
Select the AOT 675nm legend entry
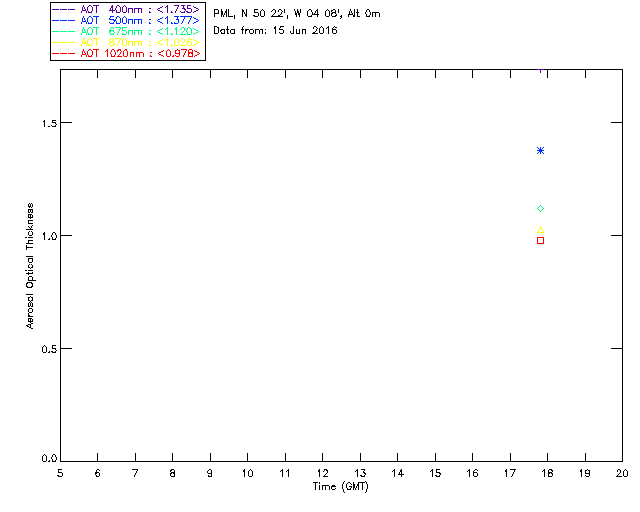point(128,32)
